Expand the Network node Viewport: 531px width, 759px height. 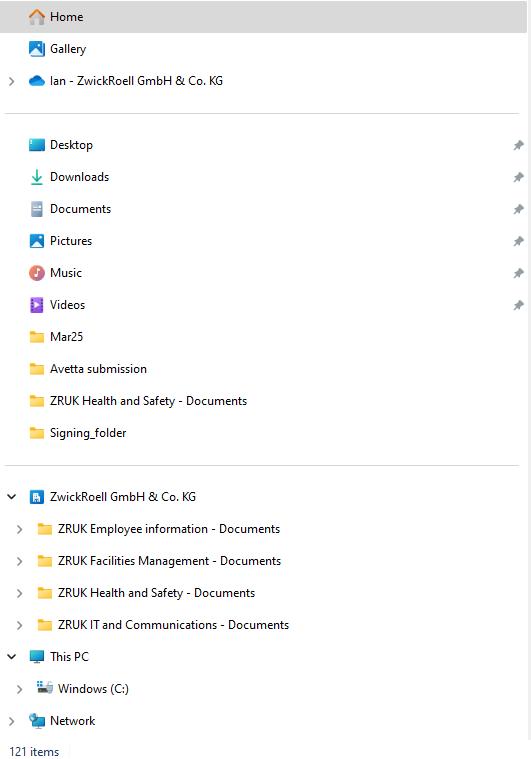(12, 721)
